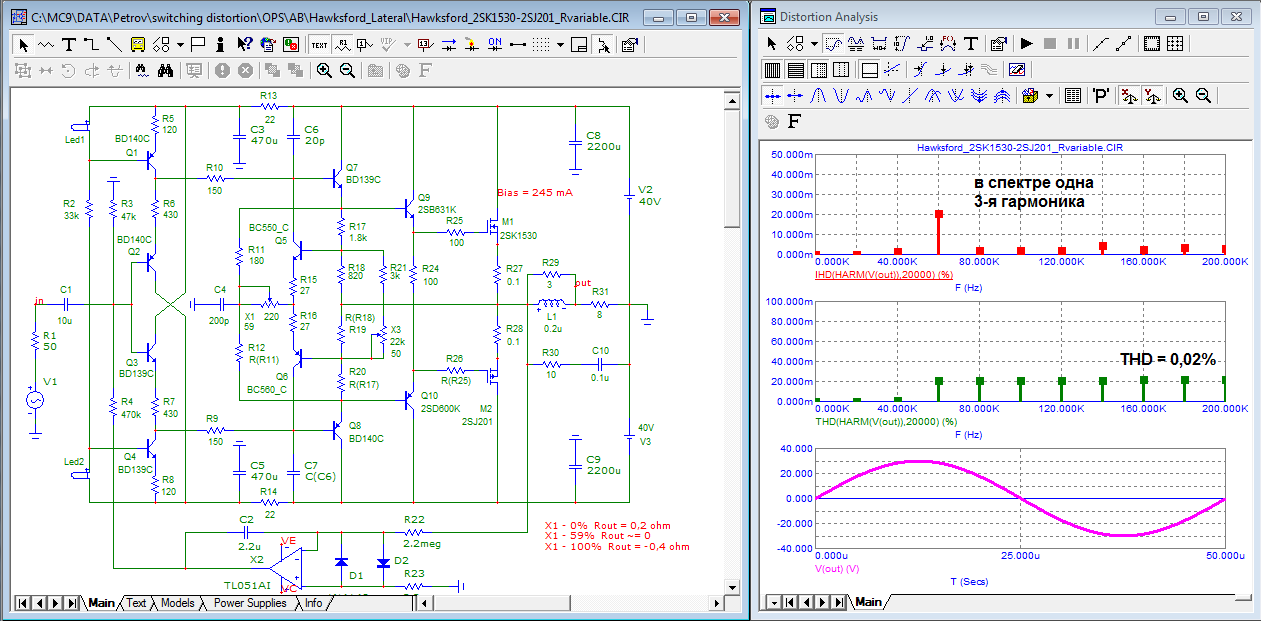Select the Text mode tool in schematic toolbar
Viewport: 1261px width, 621px height.
[x=69, y=44]
